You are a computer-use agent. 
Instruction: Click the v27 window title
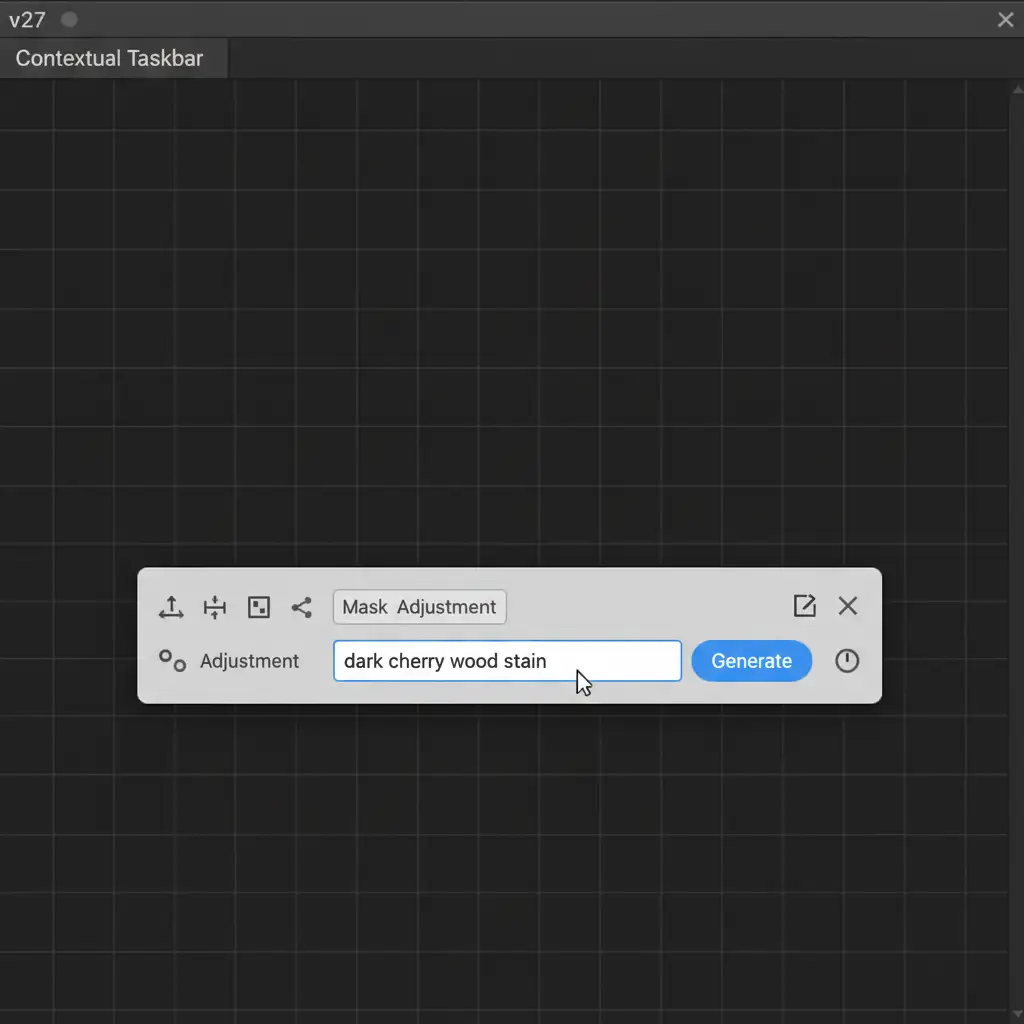[27, 19]
